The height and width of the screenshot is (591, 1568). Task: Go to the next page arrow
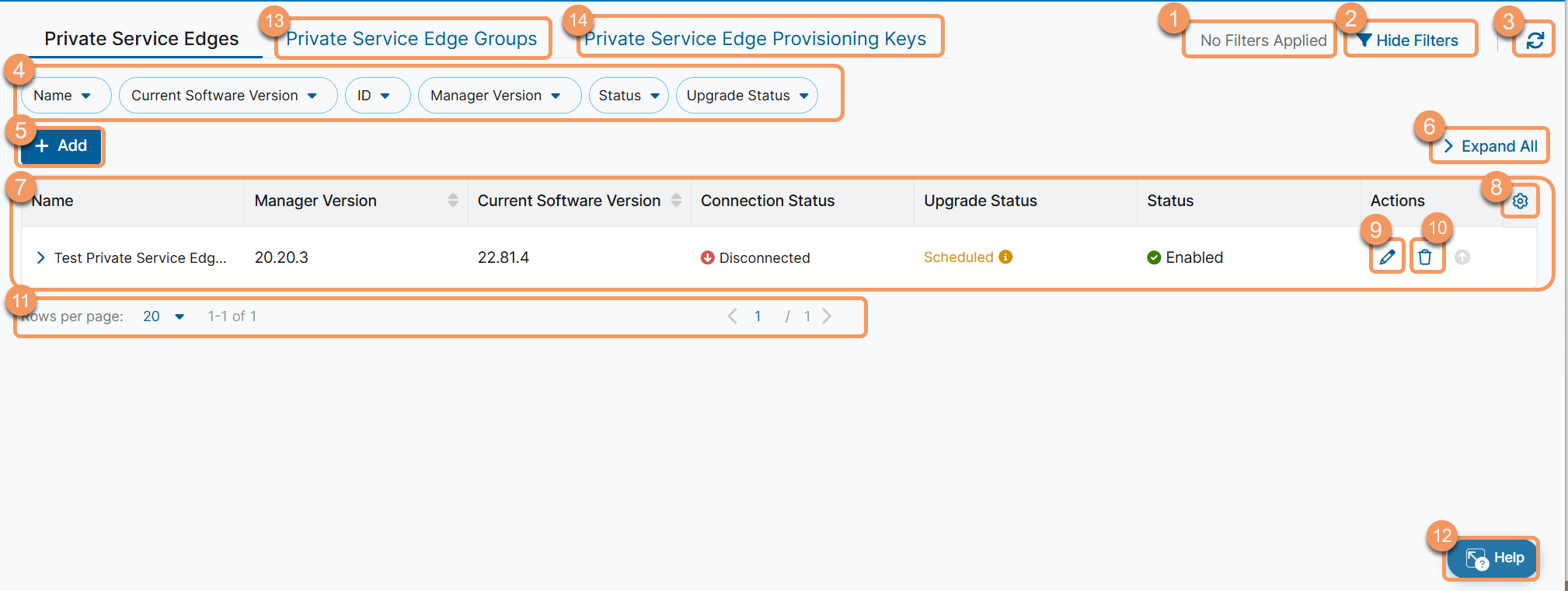pos(827,316)
